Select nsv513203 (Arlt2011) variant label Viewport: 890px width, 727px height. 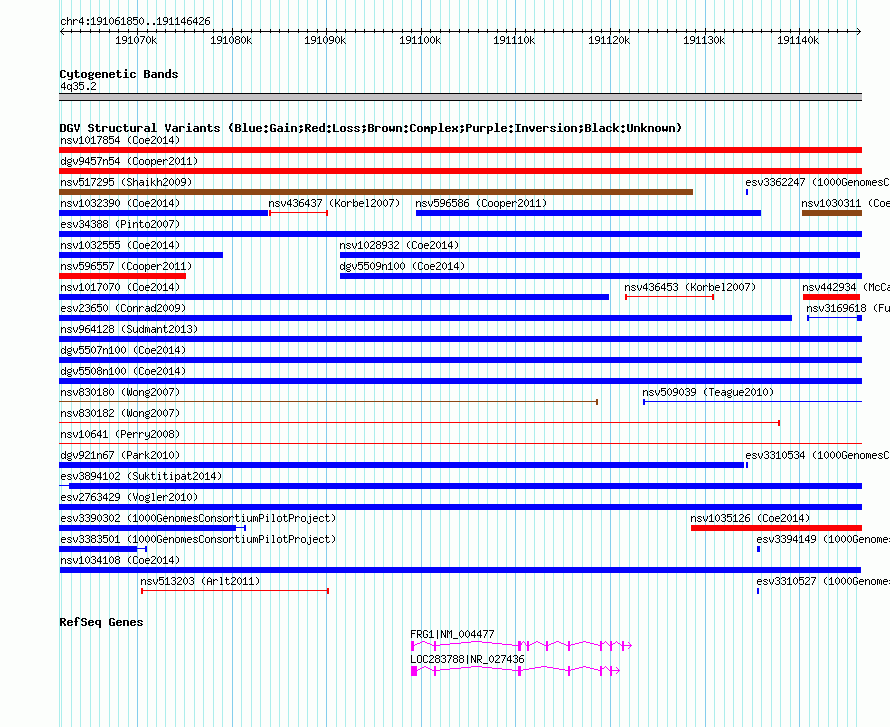coord(200,581)
